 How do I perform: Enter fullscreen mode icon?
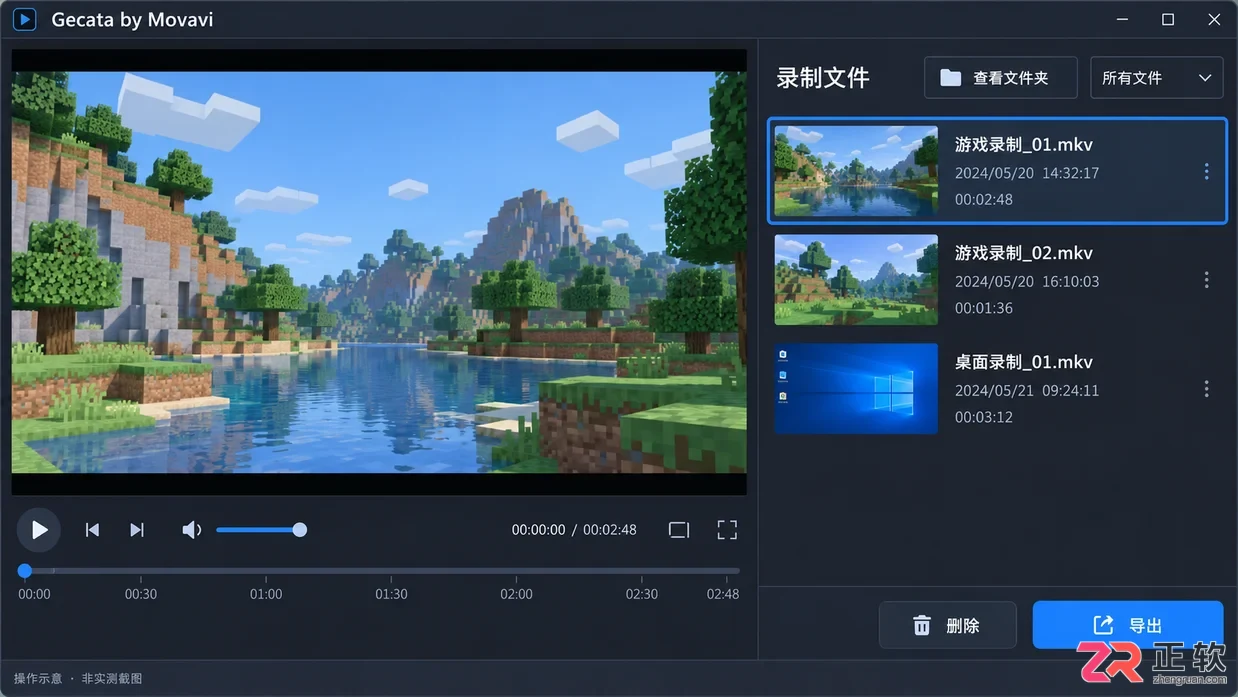[x=727, y=530]
